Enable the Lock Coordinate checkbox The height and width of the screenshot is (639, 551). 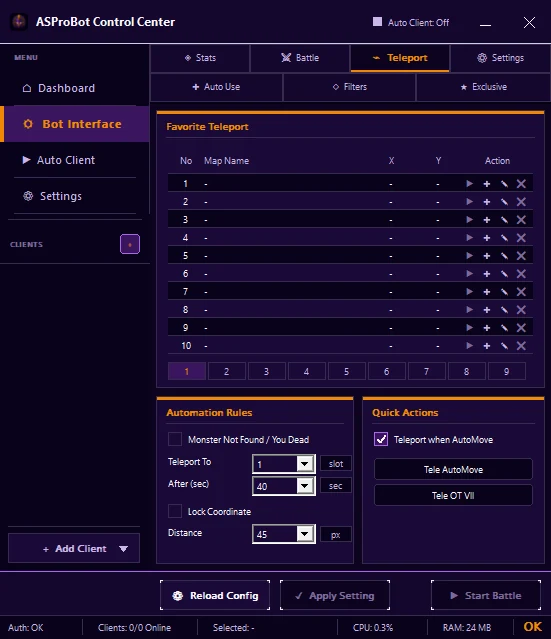[175, 511]
